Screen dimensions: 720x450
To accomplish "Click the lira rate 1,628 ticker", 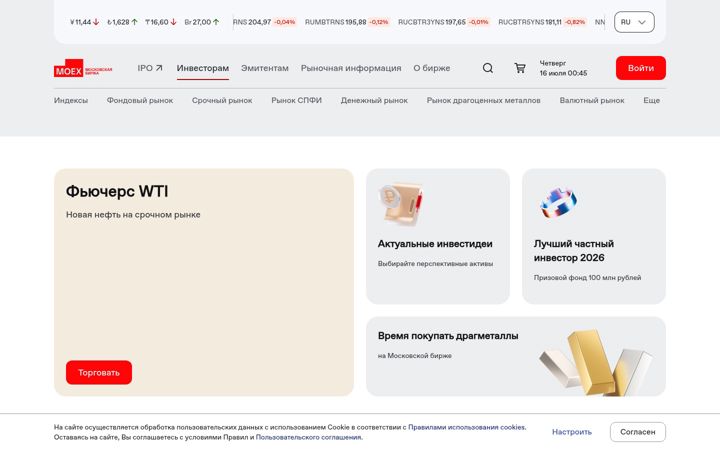I will (122, 22).
